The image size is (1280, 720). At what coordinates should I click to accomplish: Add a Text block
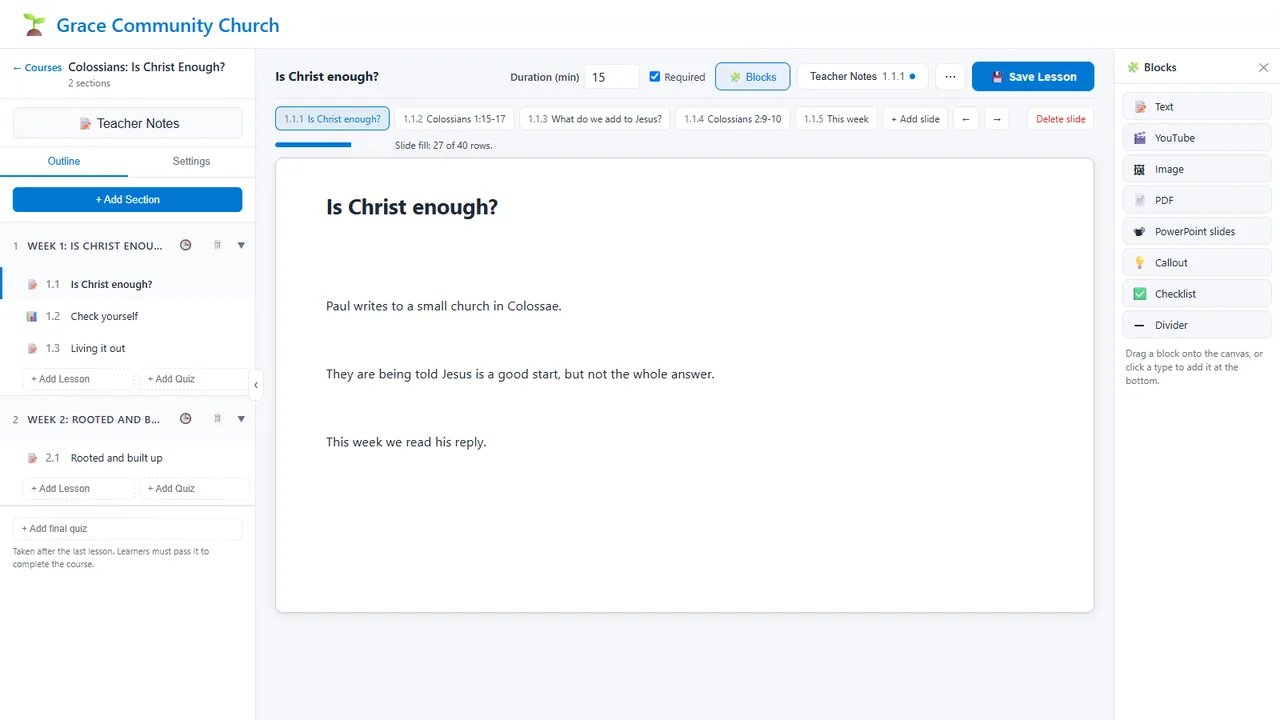tap(1197, 107)
